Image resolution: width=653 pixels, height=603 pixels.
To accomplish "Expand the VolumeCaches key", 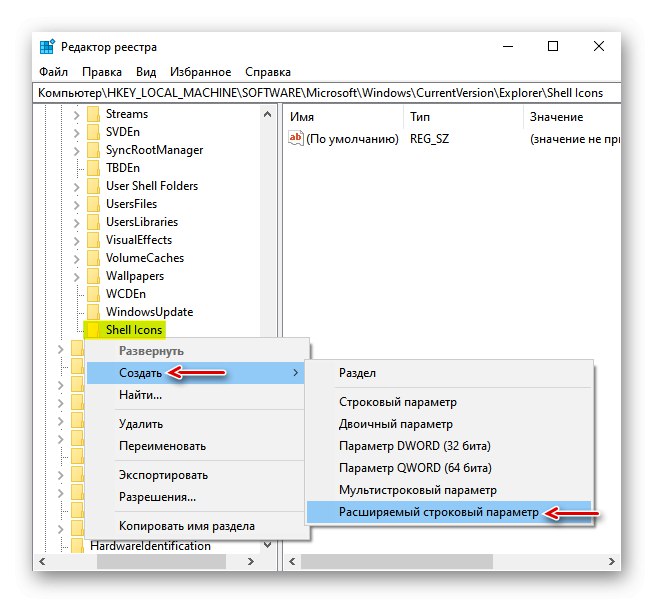I will click(76, 258).
